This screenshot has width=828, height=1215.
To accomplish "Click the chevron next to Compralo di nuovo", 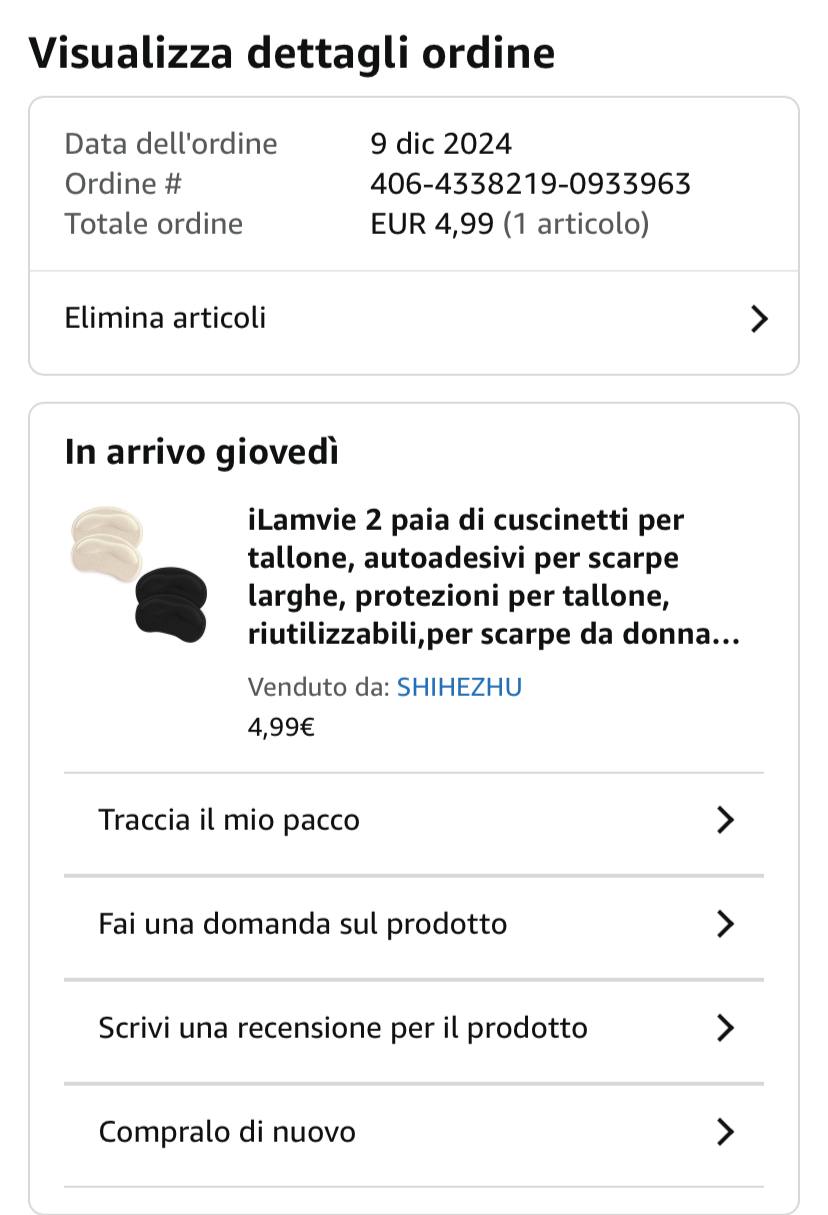I will pyautogui.click(x=726, y=1132).
